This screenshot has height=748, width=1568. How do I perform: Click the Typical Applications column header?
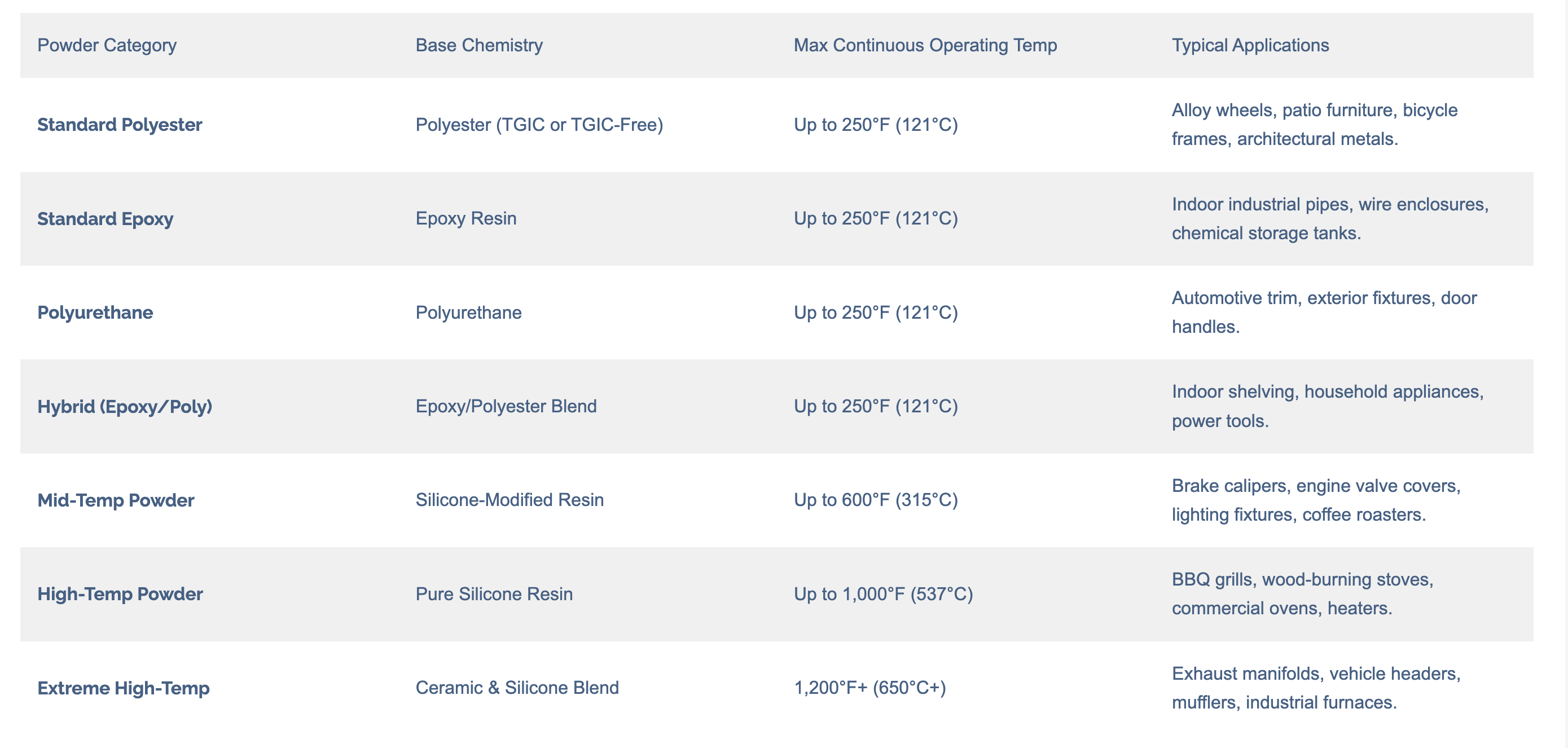pos(1250,45)
